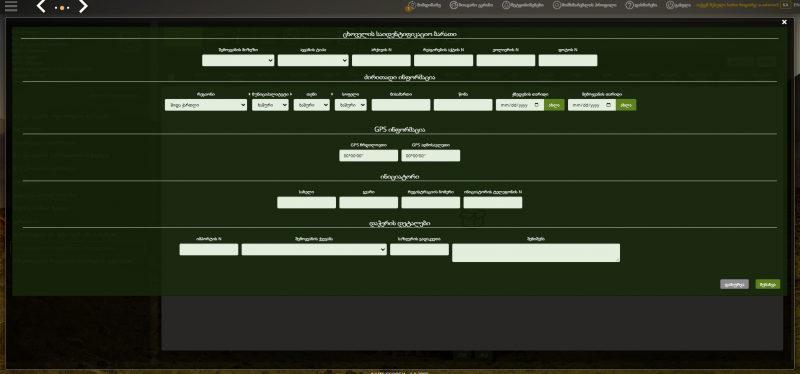Expand the first dropdown in the top form row

(x=238, y=60)
